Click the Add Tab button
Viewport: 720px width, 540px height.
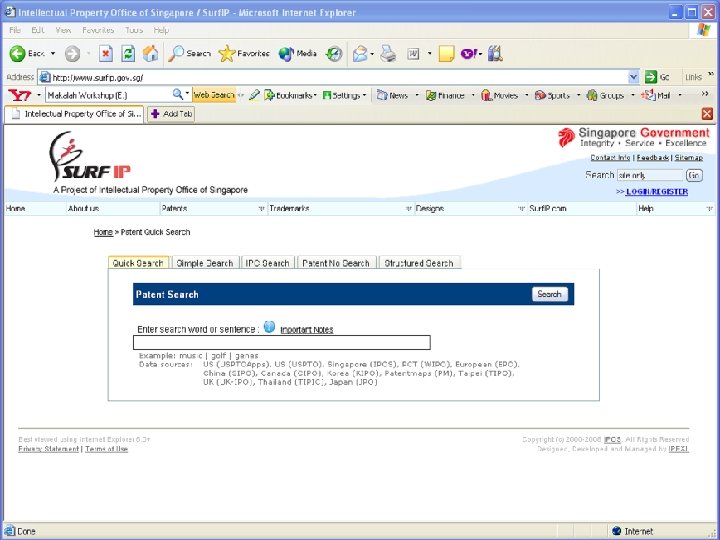(171, 114)
